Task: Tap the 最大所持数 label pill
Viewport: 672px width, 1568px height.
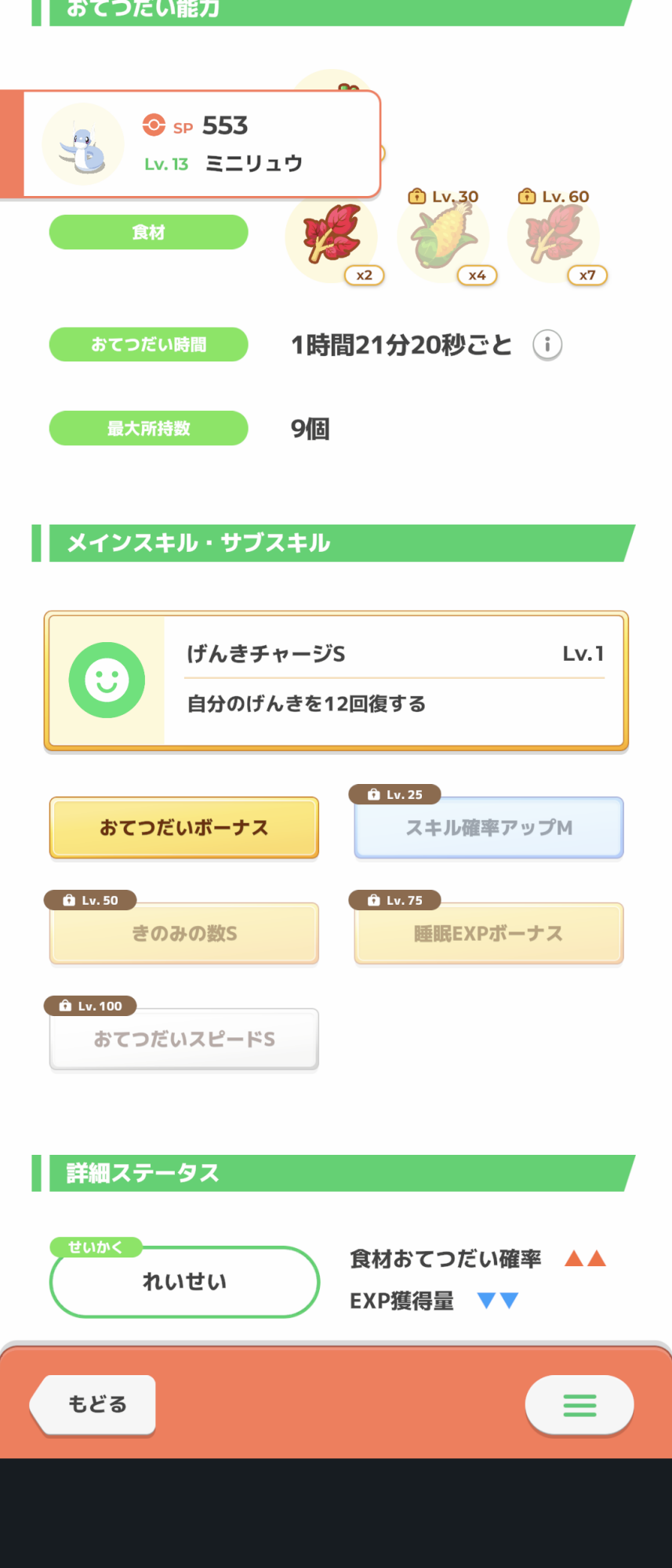Action: pyautogui.click(x=149, y=429)
